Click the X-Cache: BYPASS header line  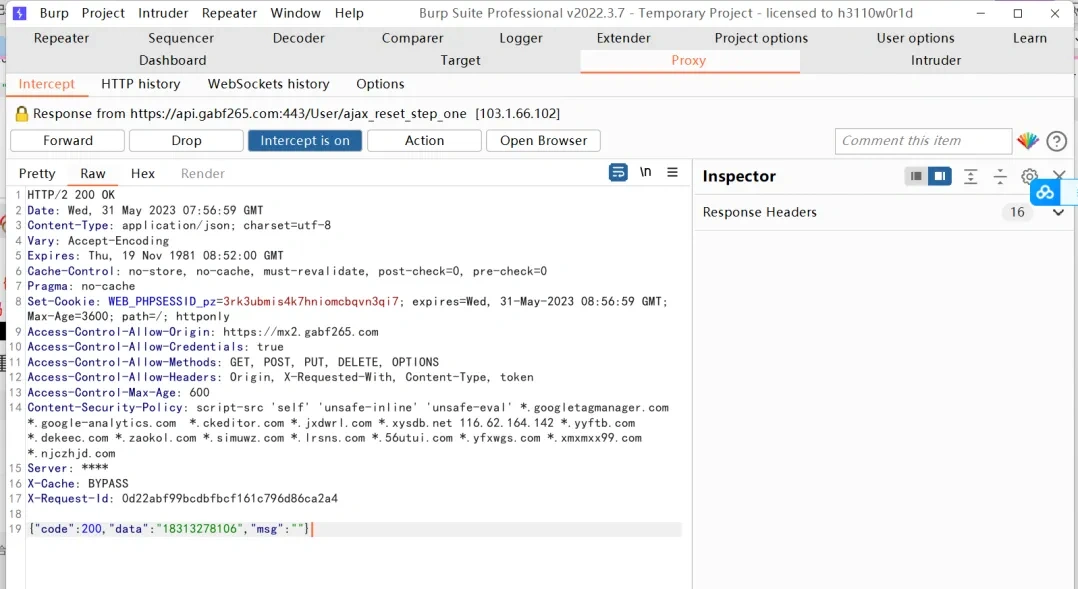[x=78, y=484]
